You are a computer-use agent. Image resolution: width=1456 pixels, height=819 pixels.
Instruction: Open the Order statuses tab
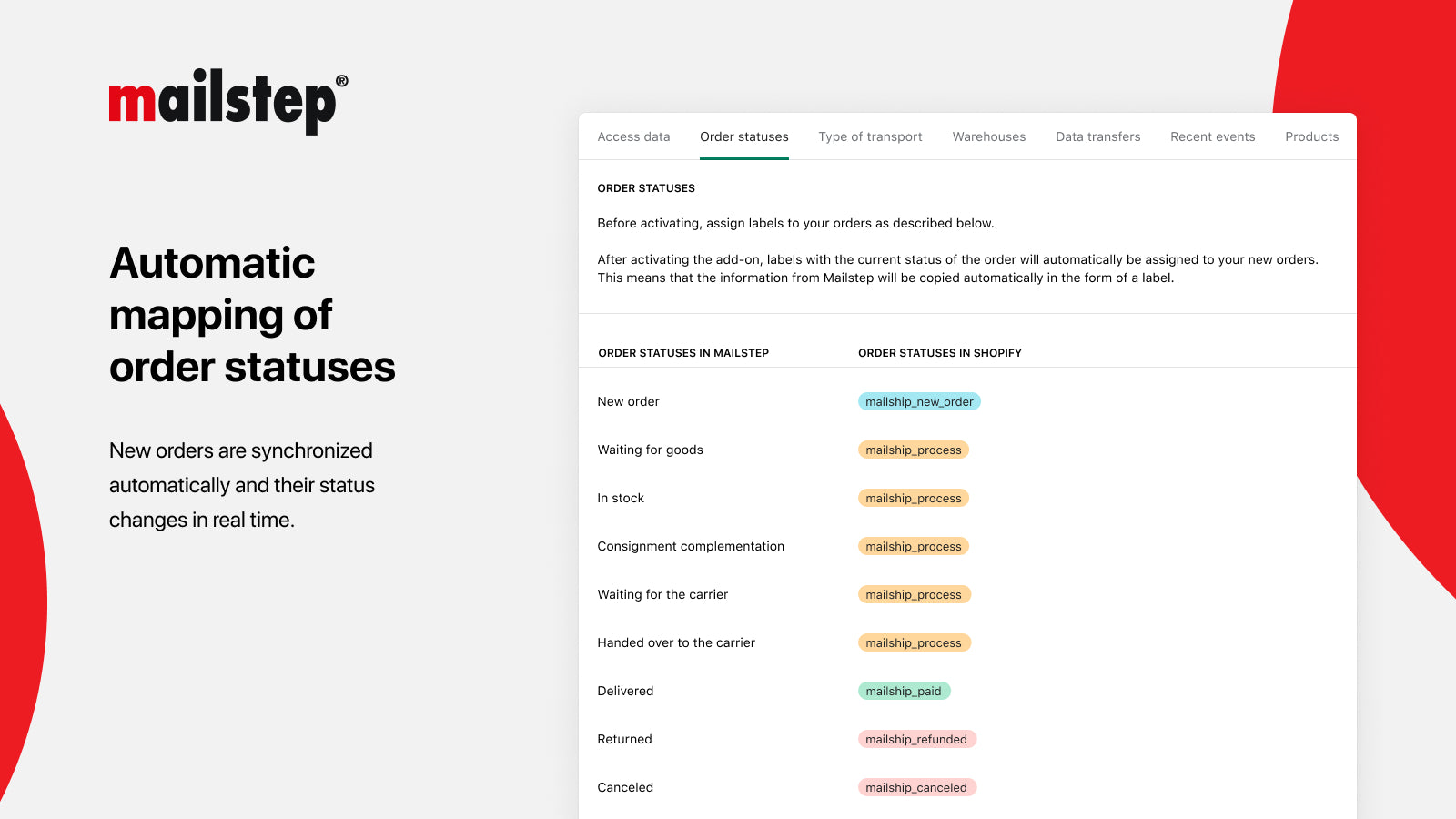[743, 136]
